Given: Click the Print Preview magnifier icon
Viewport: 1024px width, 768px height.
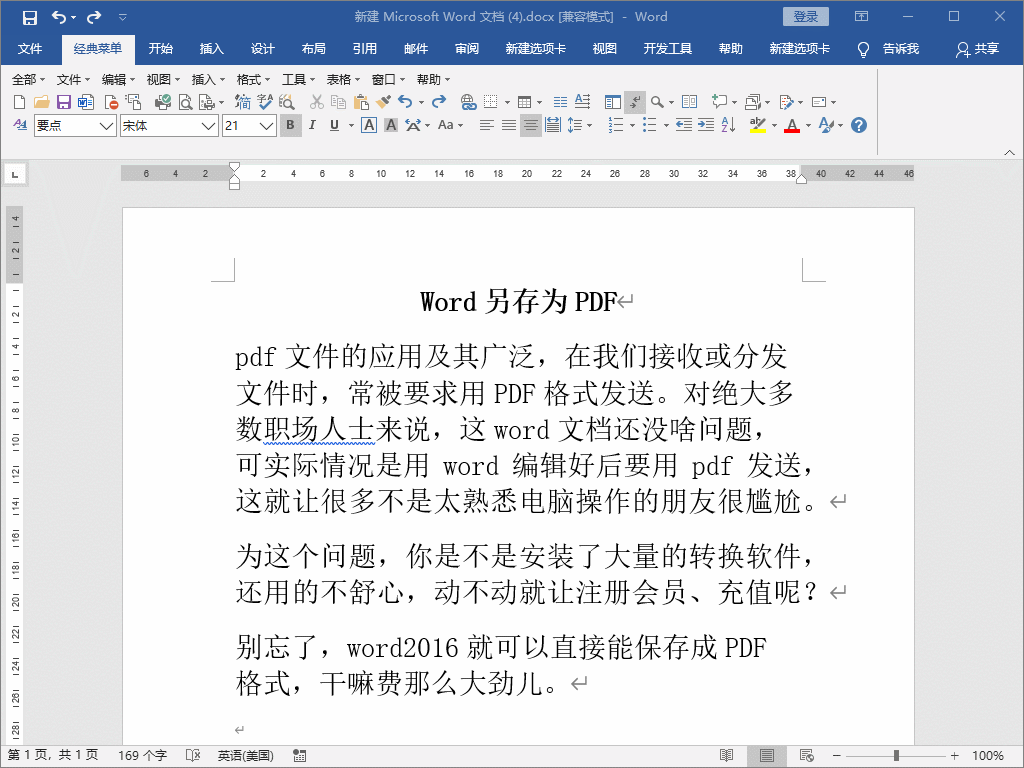Looking at the screenshot, I should pyautogui.click(x=185, y=102).
